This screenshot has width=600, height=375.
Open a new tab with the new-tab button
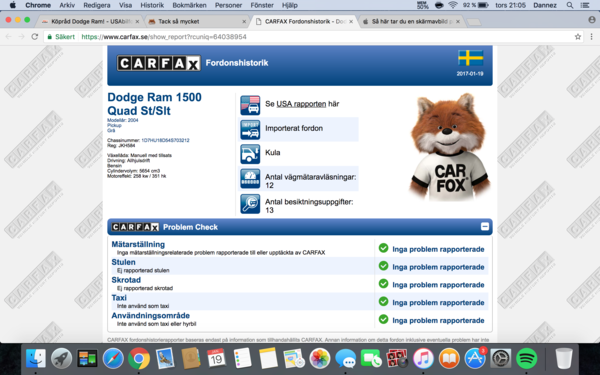474,22
